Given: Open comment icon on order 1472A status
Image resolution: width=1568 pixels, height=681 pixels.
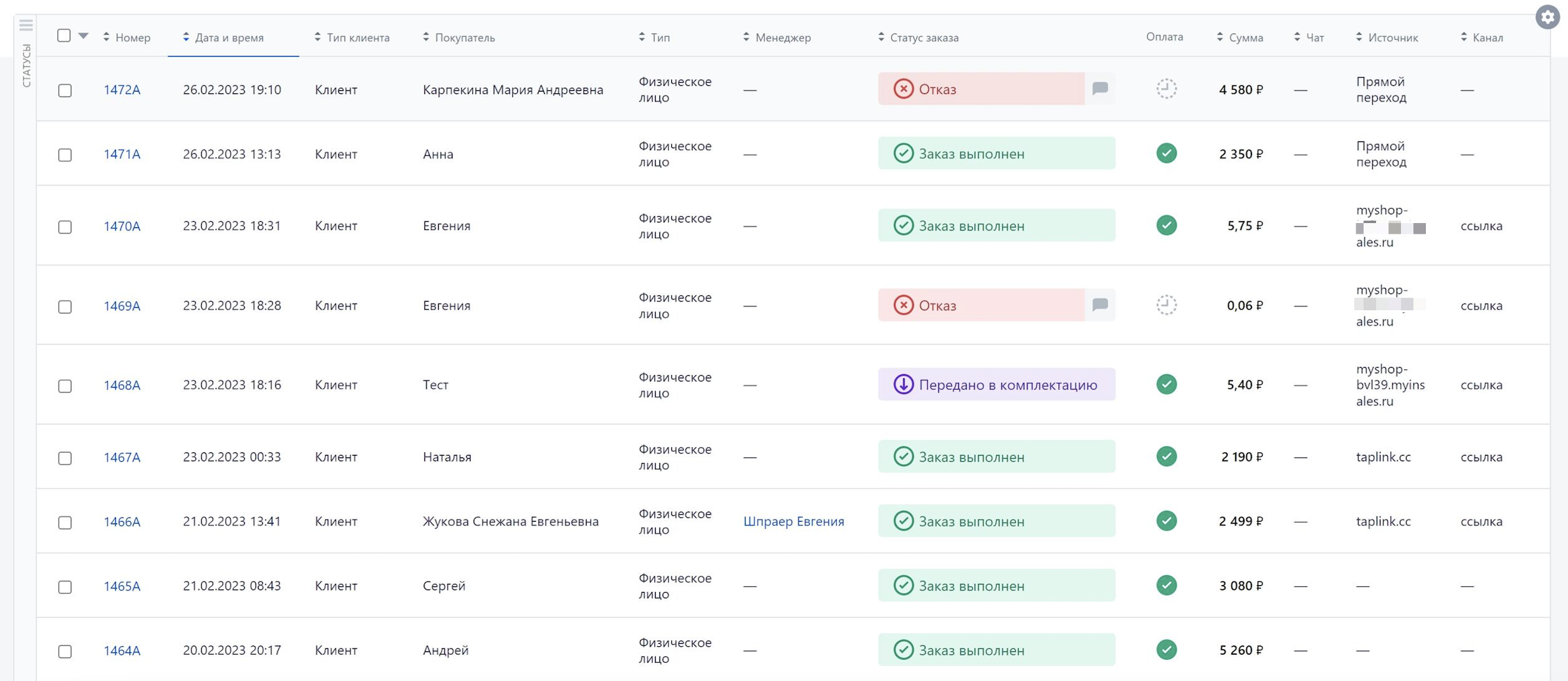Looking at the screenshot, I should tap(1100, 88).
